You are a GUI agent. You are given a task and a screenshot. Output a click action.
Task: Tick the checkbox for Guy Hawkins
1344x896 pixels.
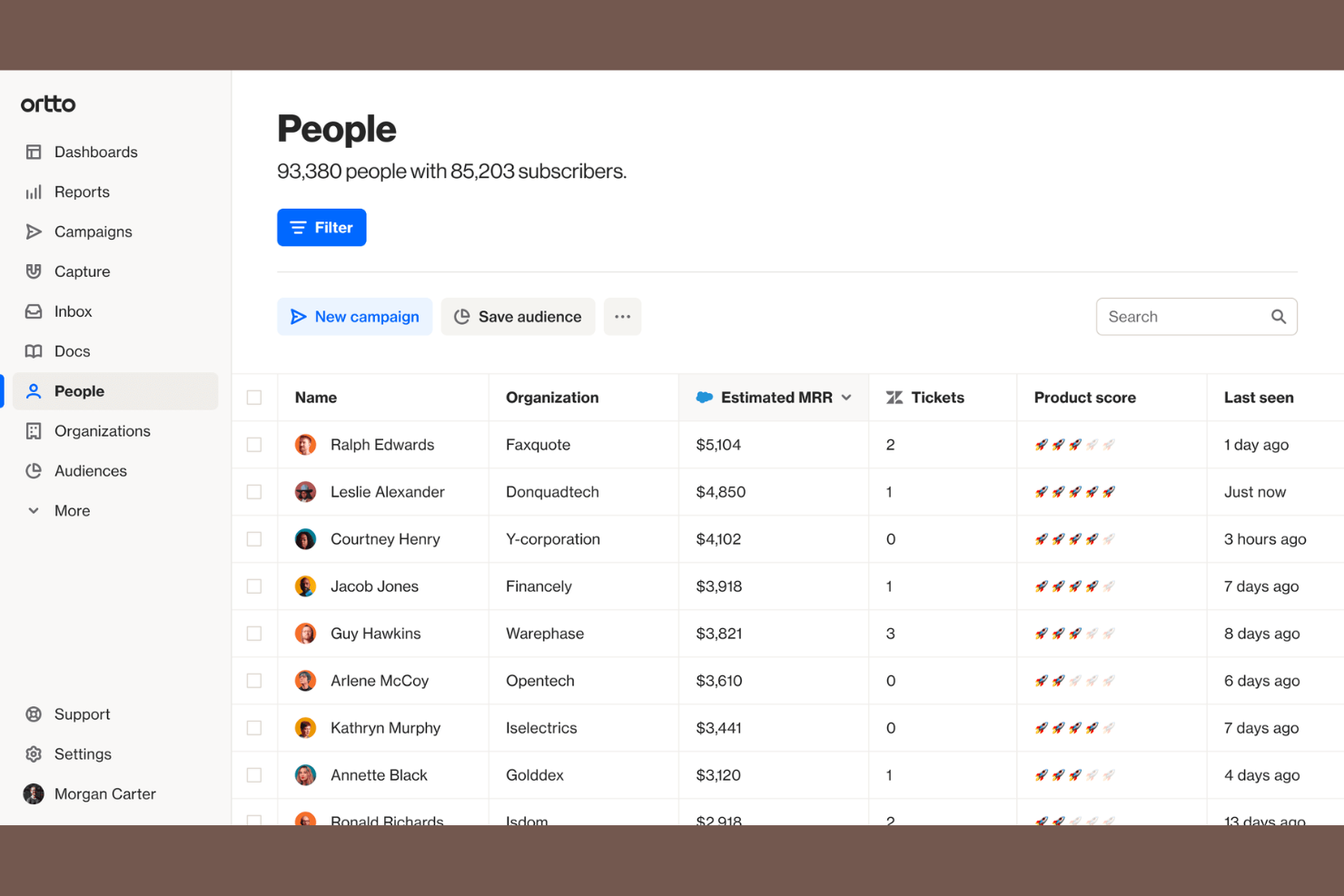pyautogui.click(x=254, y=634)
